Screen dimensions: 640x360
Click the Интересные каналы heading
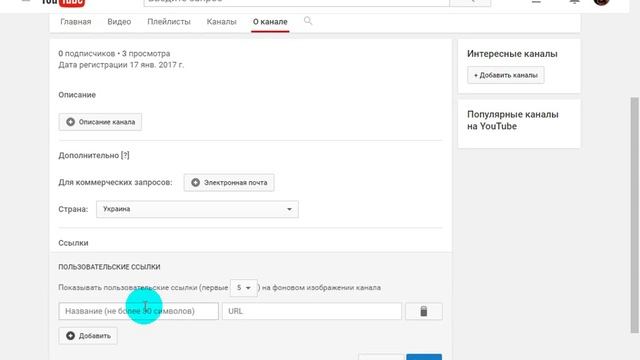(512, 54)
